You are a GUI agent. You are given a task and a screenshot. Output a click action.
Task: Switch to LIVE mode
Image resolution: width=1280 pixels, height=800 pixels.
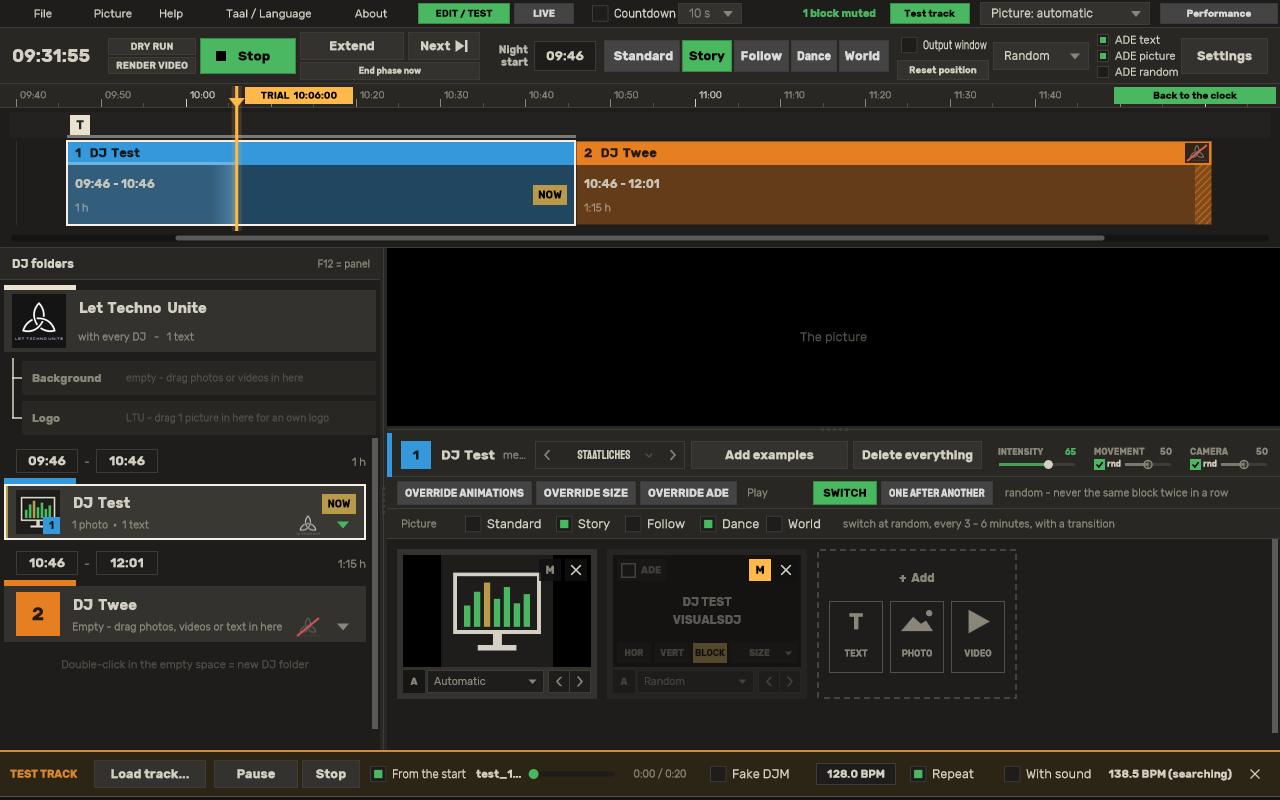pos(544,14)
